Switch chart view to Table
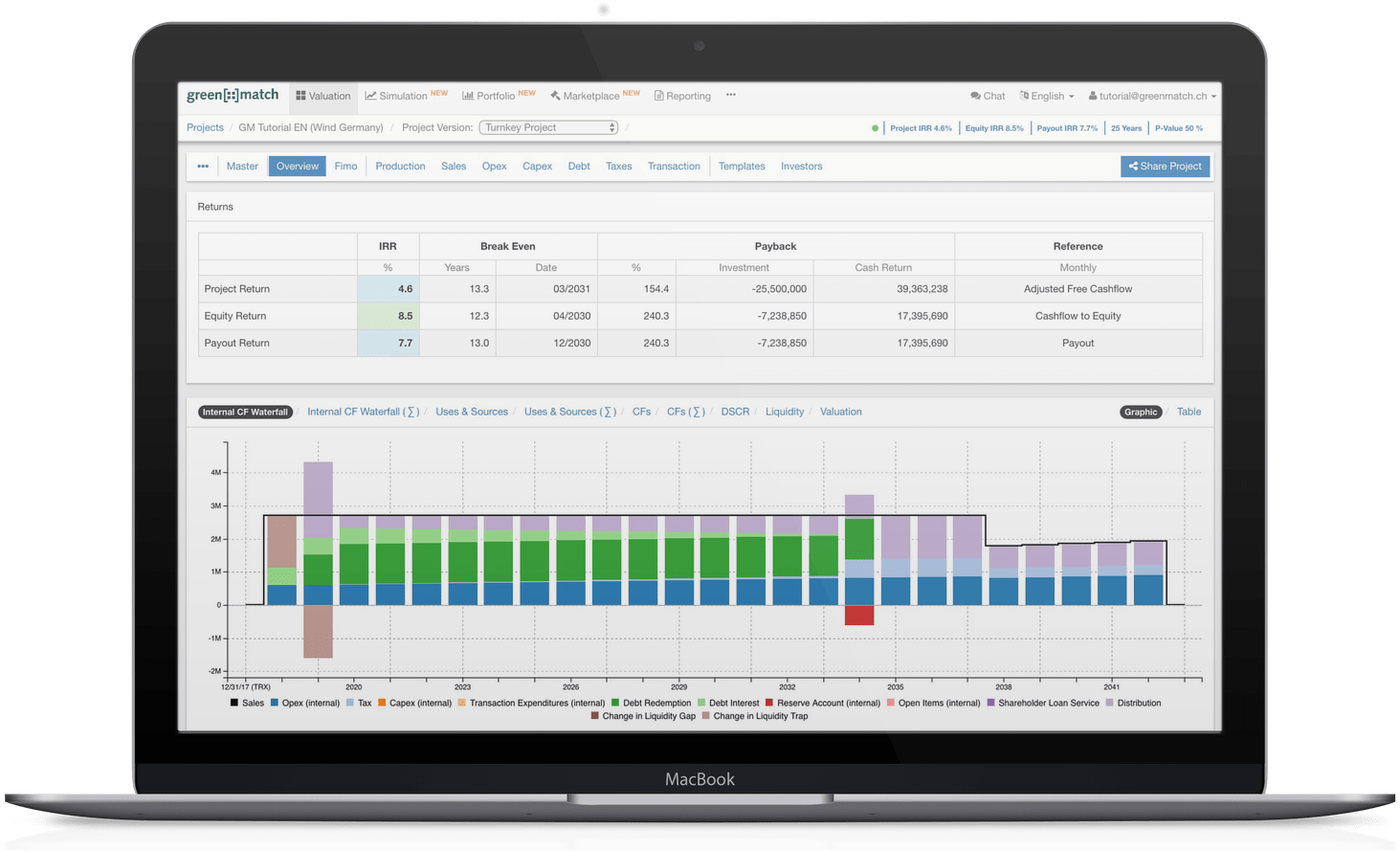1400x852 pixels. (x=1189, y=412)
